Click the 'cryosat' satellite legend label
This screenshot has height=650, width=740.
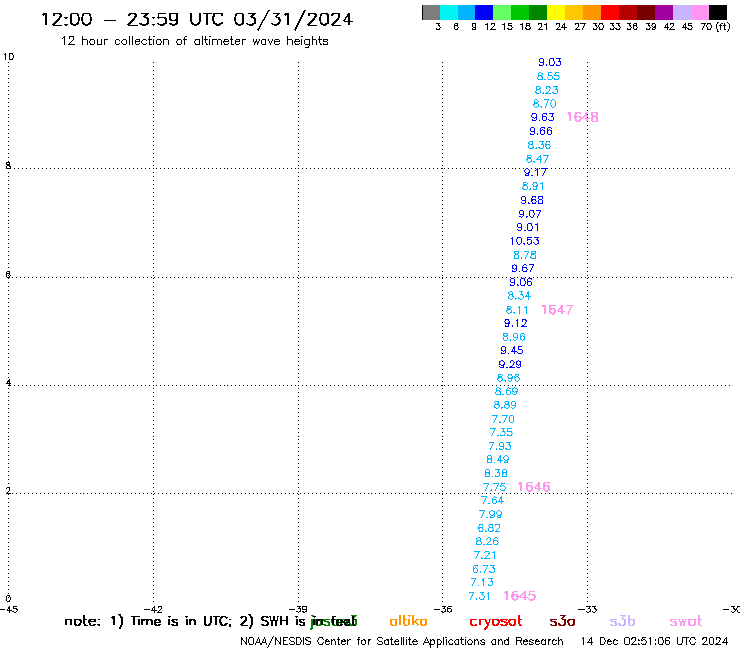coord(496,622)
